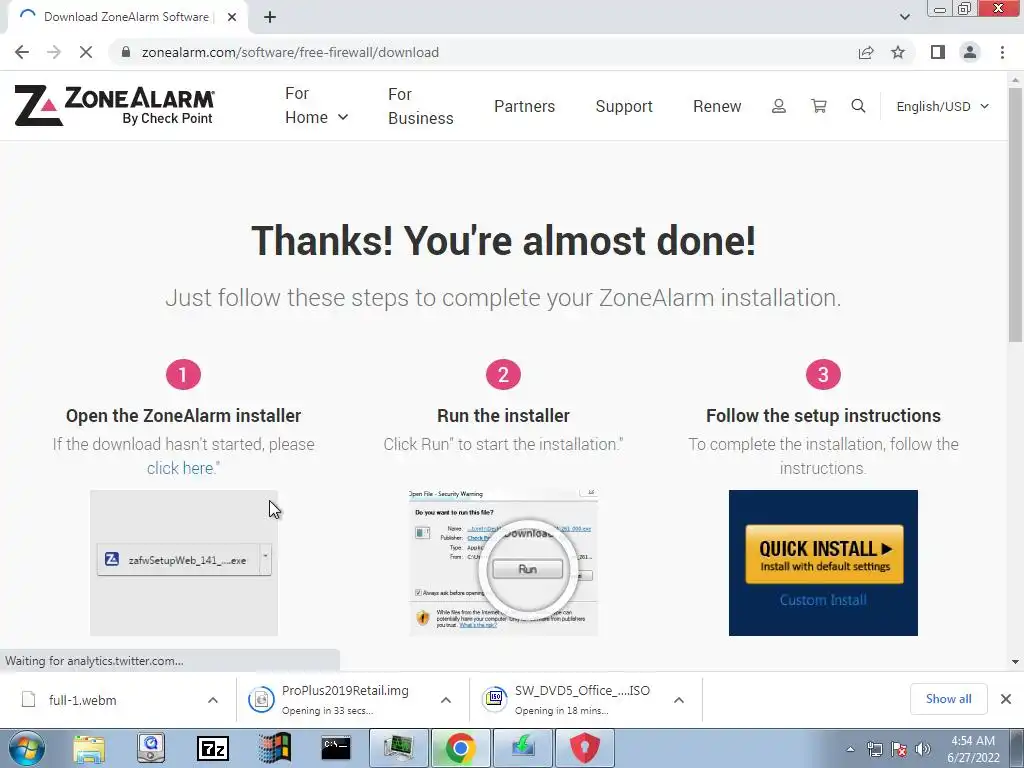Open the Partners menu item

pyautogui.click(x=524, y=106)
